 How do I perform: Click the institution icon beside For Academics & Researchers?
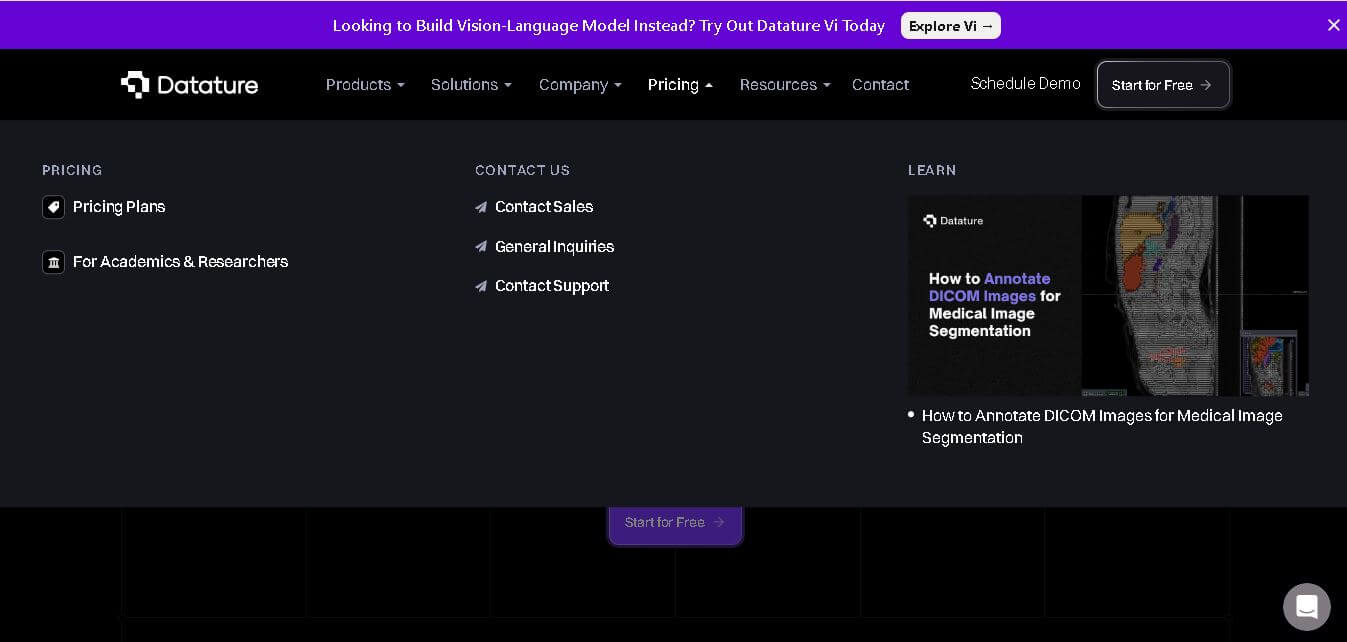click(53, 262)
